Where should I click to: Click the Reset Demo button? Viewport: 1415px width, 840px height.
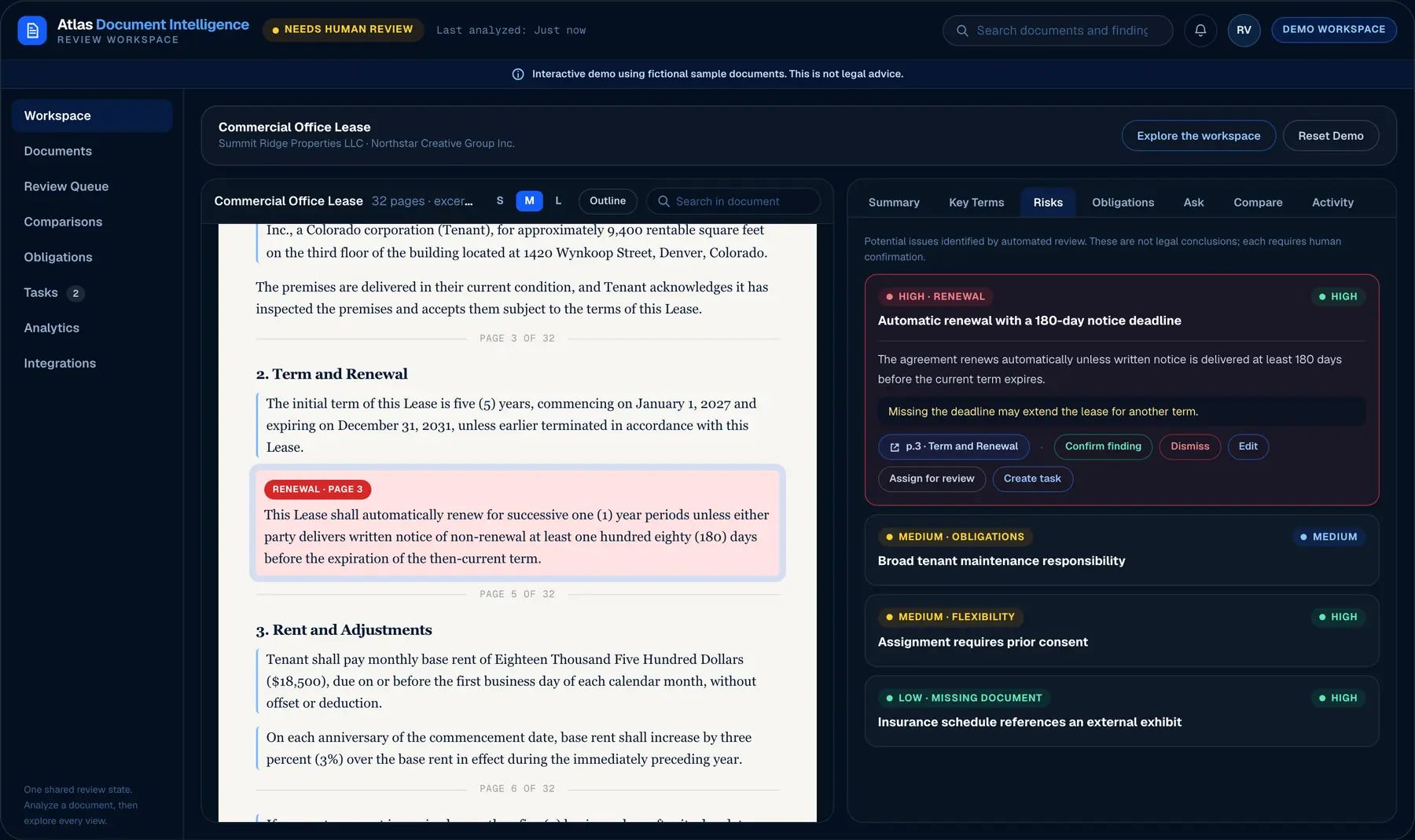(x=1330, y=136)
